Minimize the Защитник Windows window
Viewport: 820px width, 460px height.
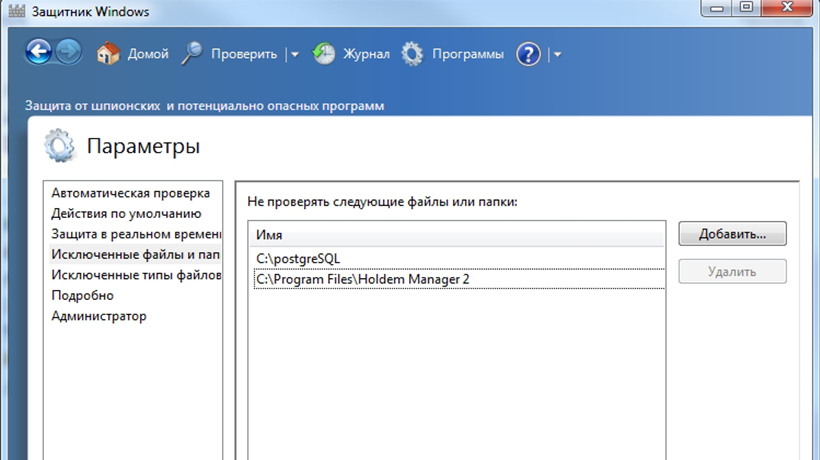pos(716,8)
